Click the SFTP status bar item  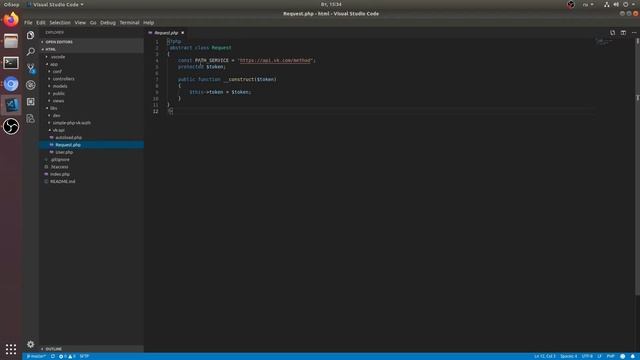point(84,356)
